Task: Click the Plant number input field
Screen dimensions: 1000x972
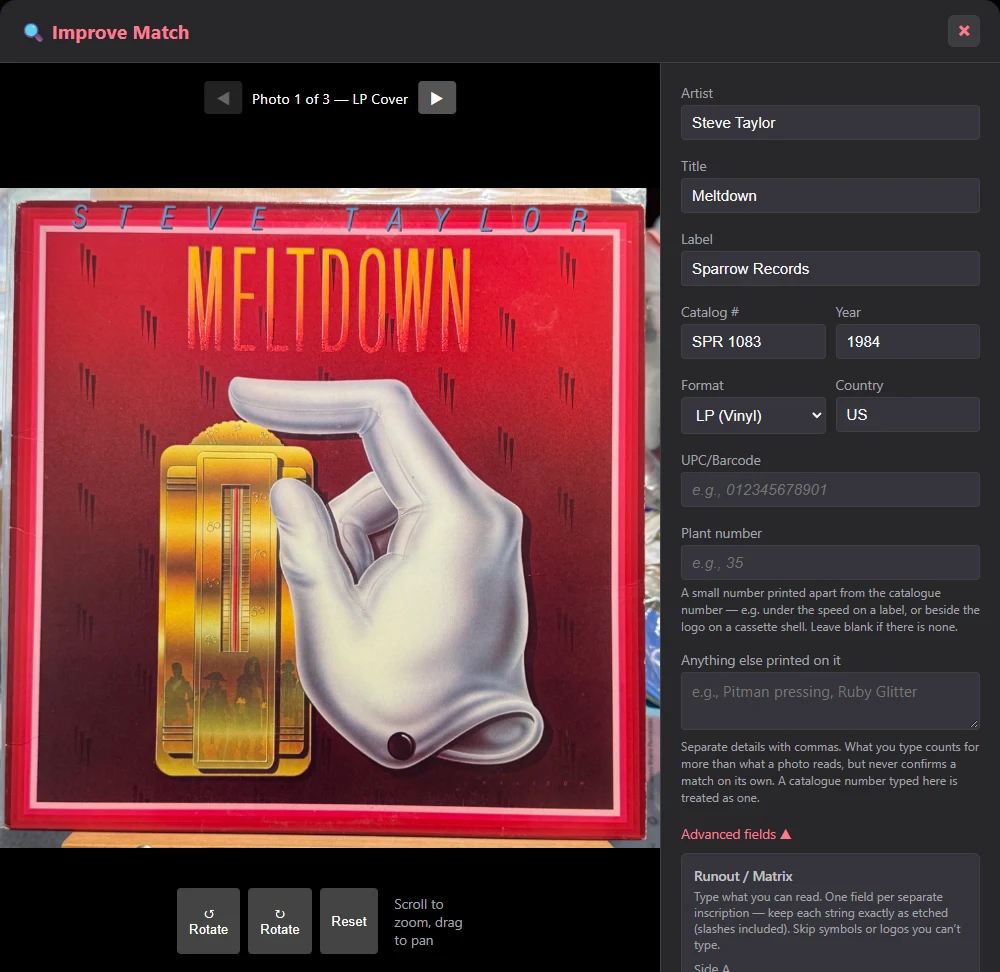Action: tap(830, 563)
